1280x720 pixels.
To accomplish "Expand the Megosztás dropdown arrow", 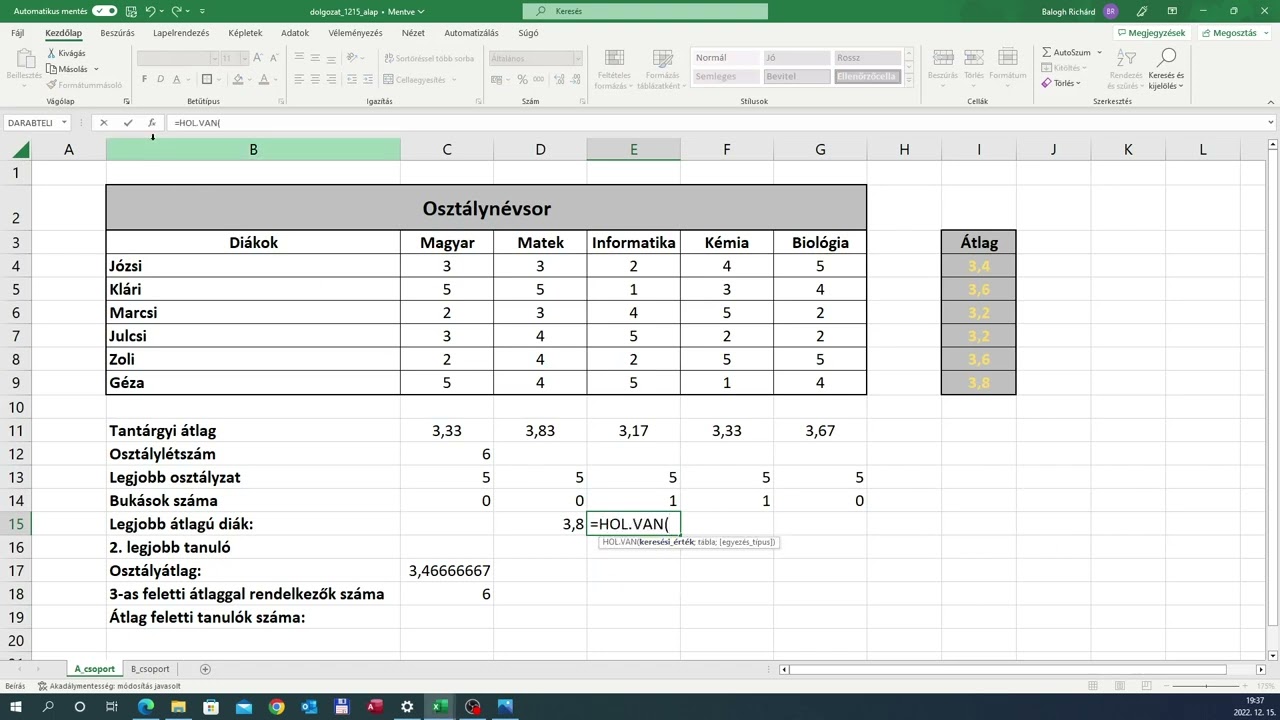I will (x=1265, y=33).
